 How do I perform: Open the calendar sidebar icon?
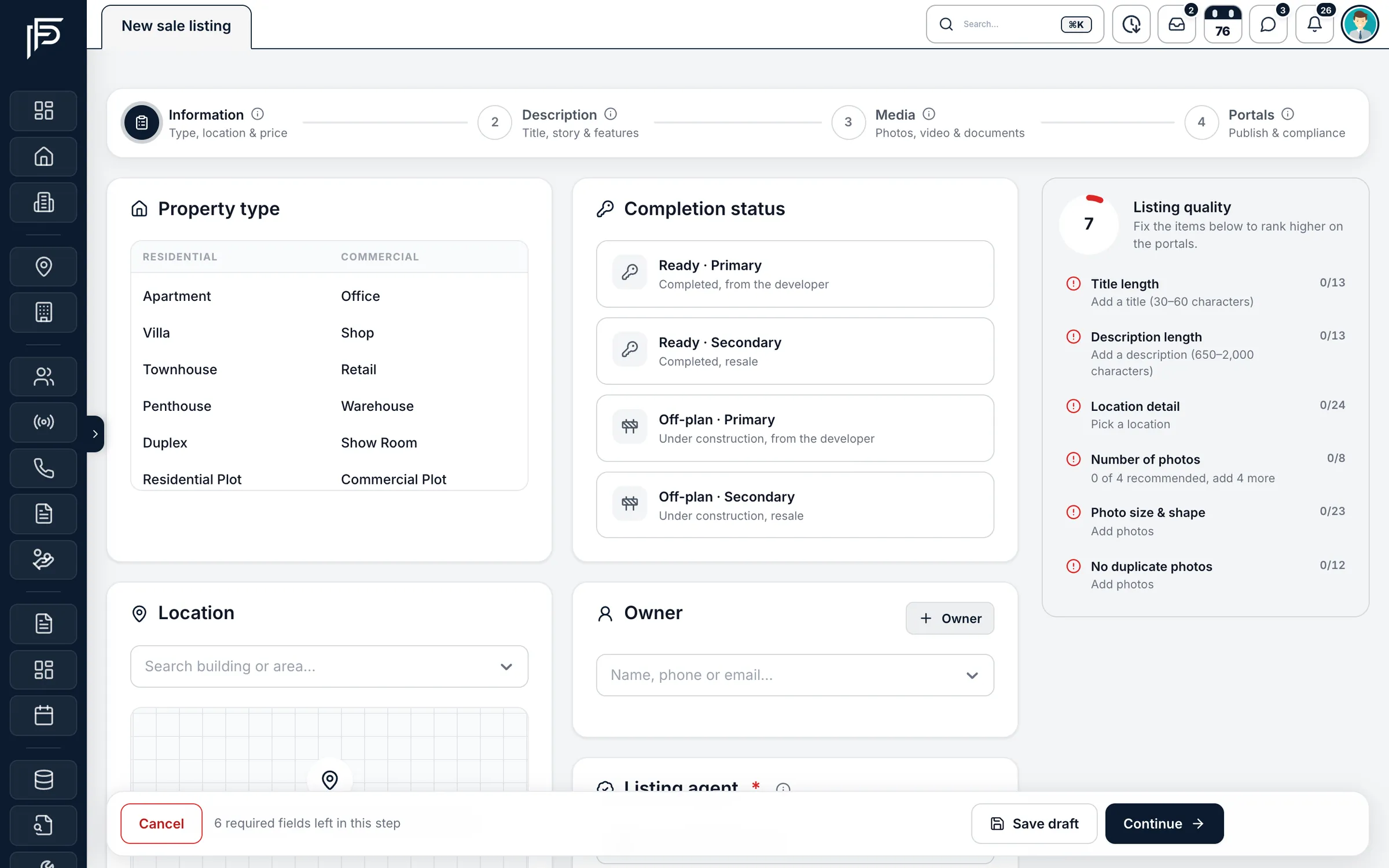(43, 716)
